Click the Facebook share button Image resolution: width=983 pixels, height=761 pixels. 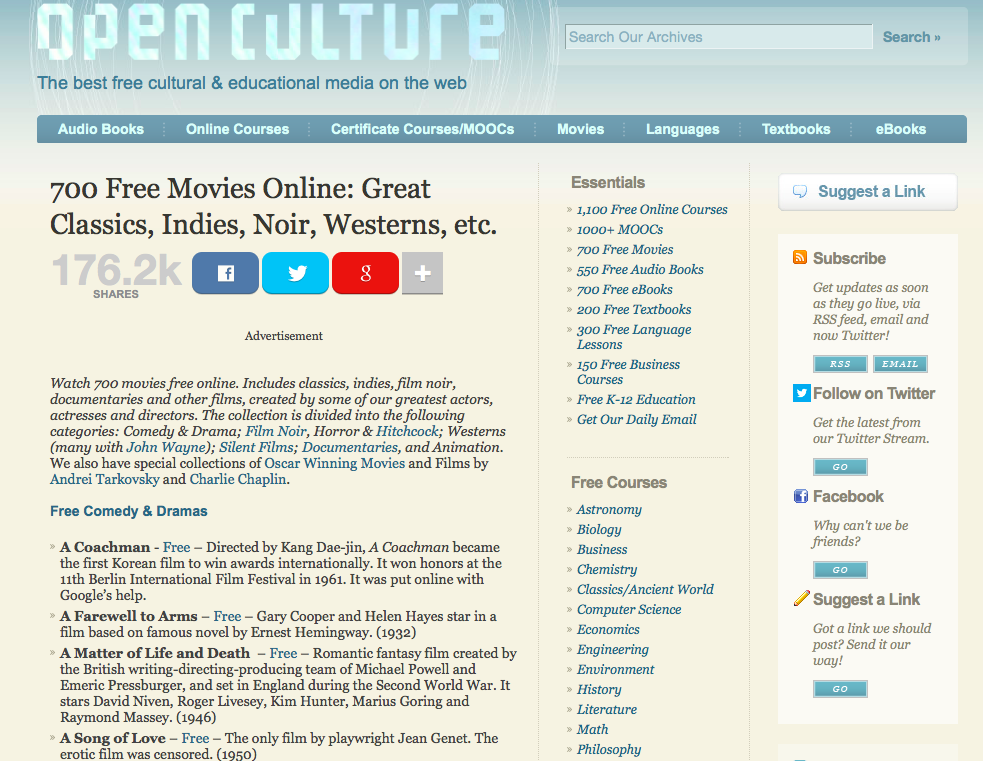(225, 273)
